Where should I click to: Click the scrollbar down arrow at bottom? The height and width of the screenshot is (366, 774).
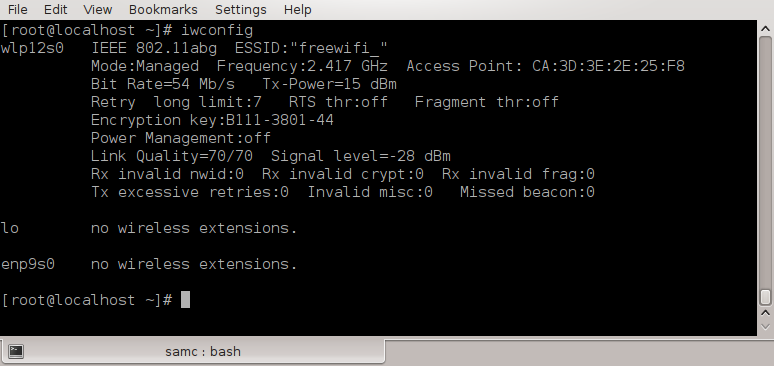(765, 327)
